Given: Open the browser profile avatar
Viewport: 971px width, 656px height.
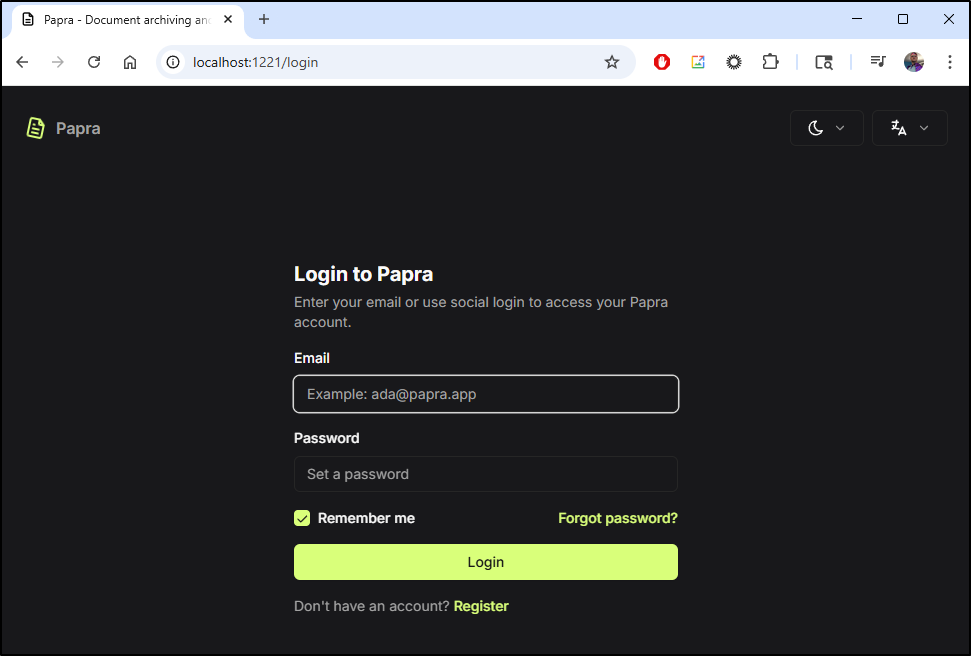Looking at the screenshot, I should pos(913,62).
